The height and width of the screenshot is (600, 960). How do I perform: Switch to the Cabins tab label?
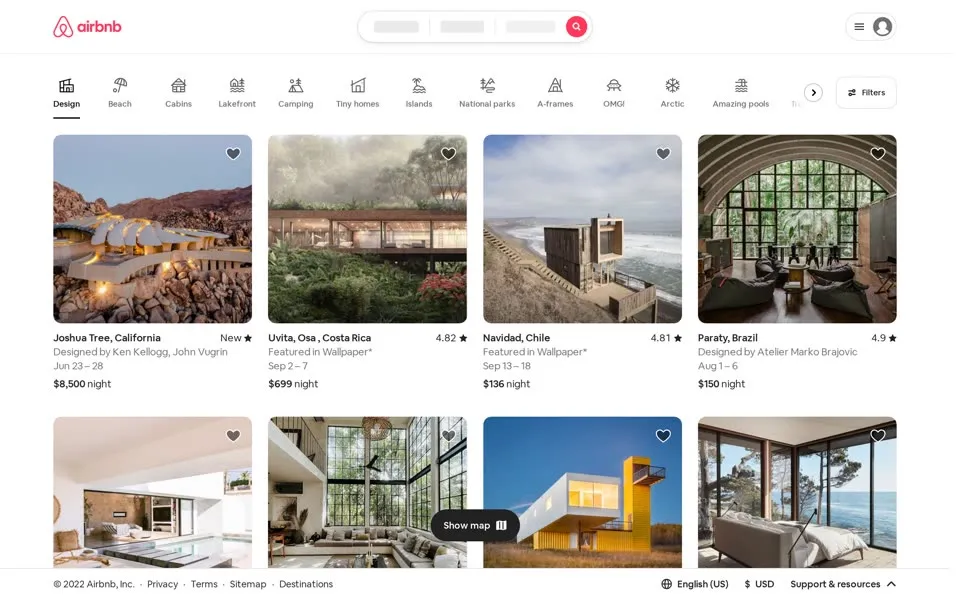(179, 104)
